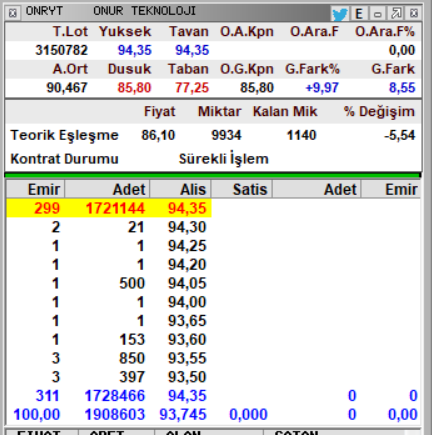This screenshot has width=432, height=435.
Task: Select the theoretical price 86,10
Action: tap(158, 135)
